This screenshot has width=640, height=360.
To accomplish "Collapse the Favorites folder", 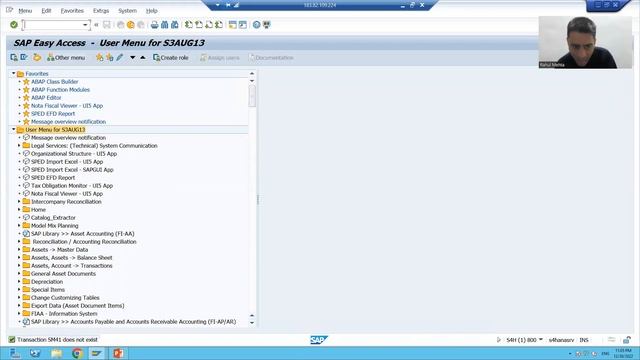I will point(13,73).
